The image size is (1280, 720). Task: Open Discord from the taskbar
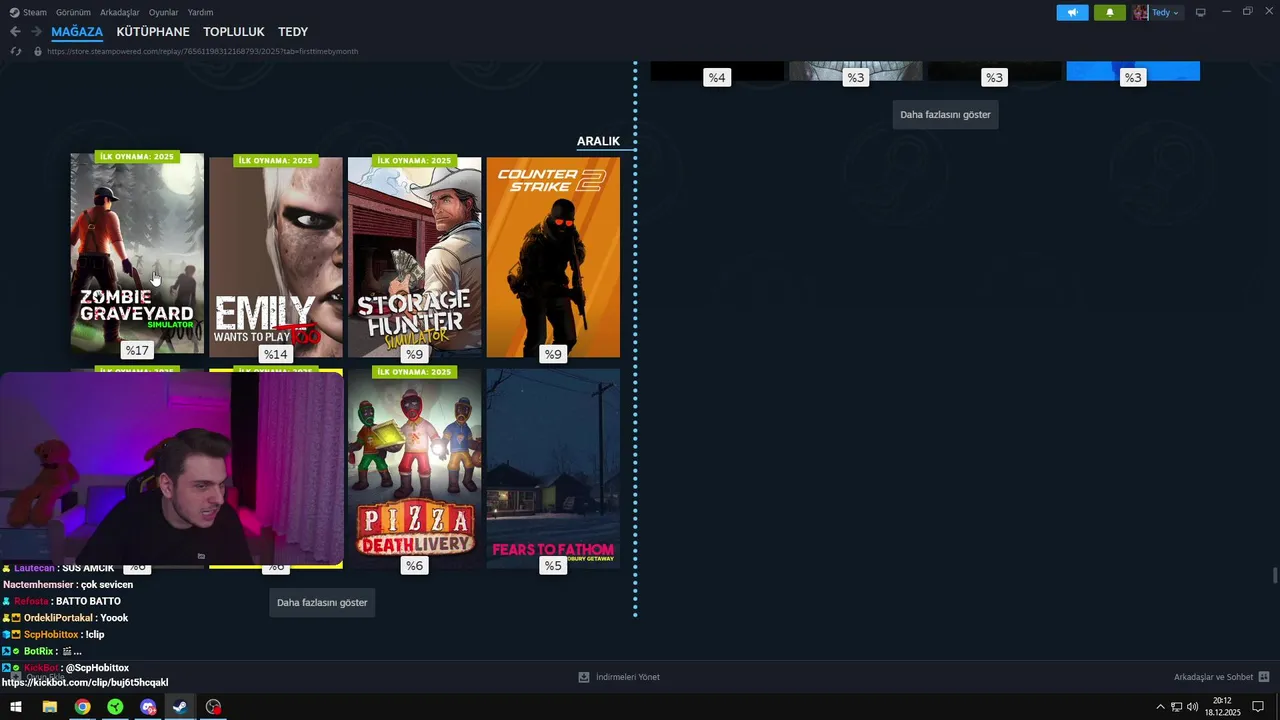click(148, 707)
